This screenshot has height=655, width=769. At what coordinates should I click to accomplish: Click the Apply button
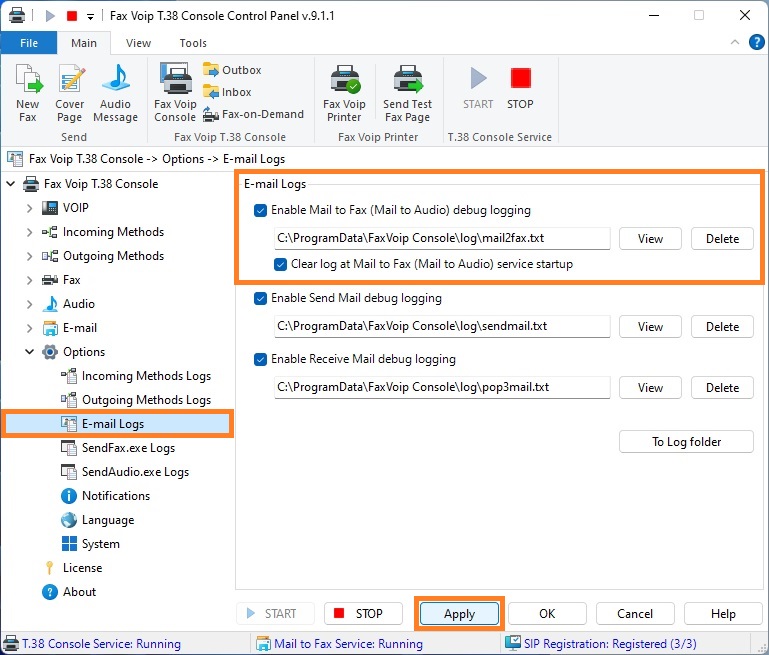tap(460, 614)
